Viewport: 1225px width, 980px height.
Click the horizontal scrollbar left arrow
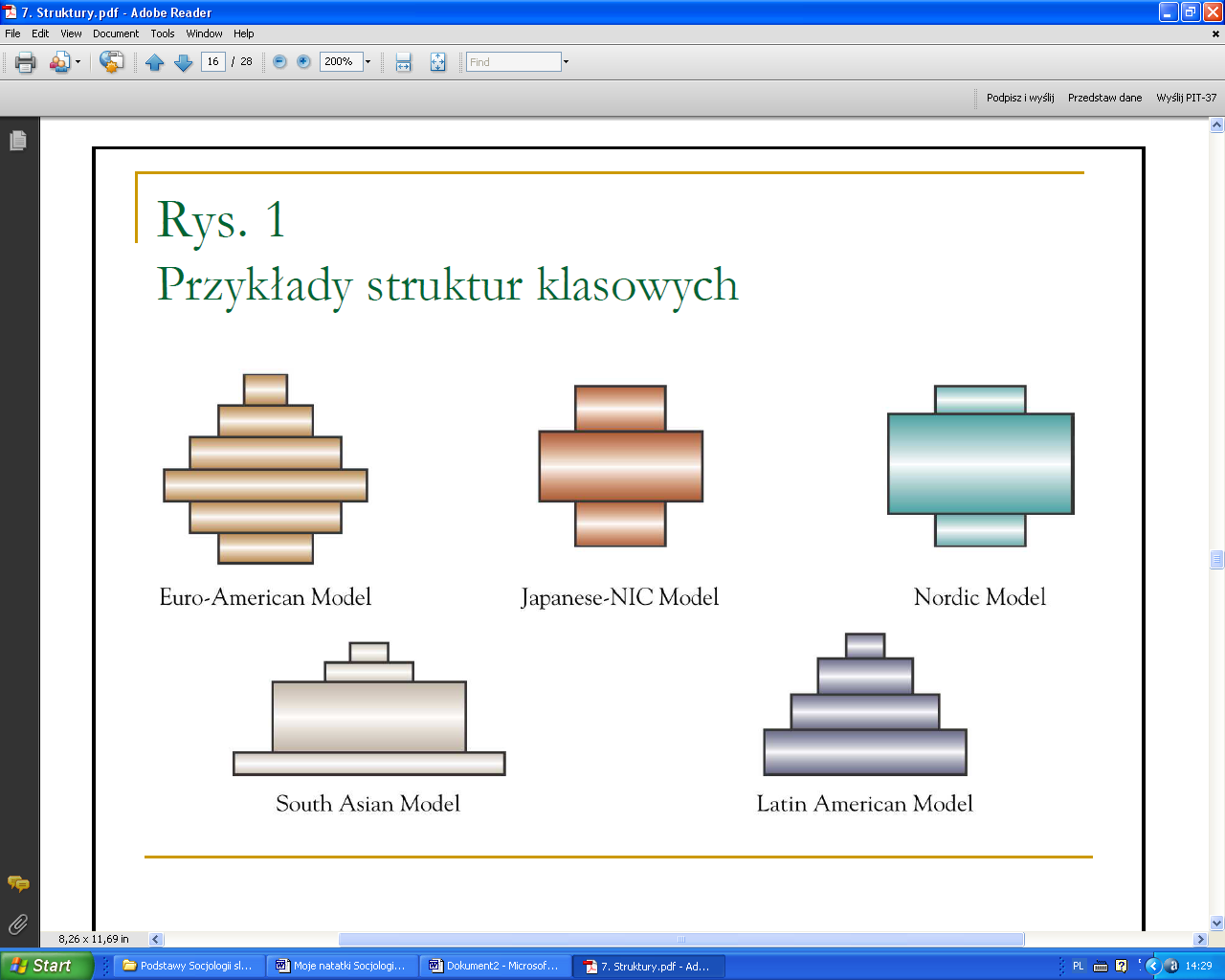(156, 940)
